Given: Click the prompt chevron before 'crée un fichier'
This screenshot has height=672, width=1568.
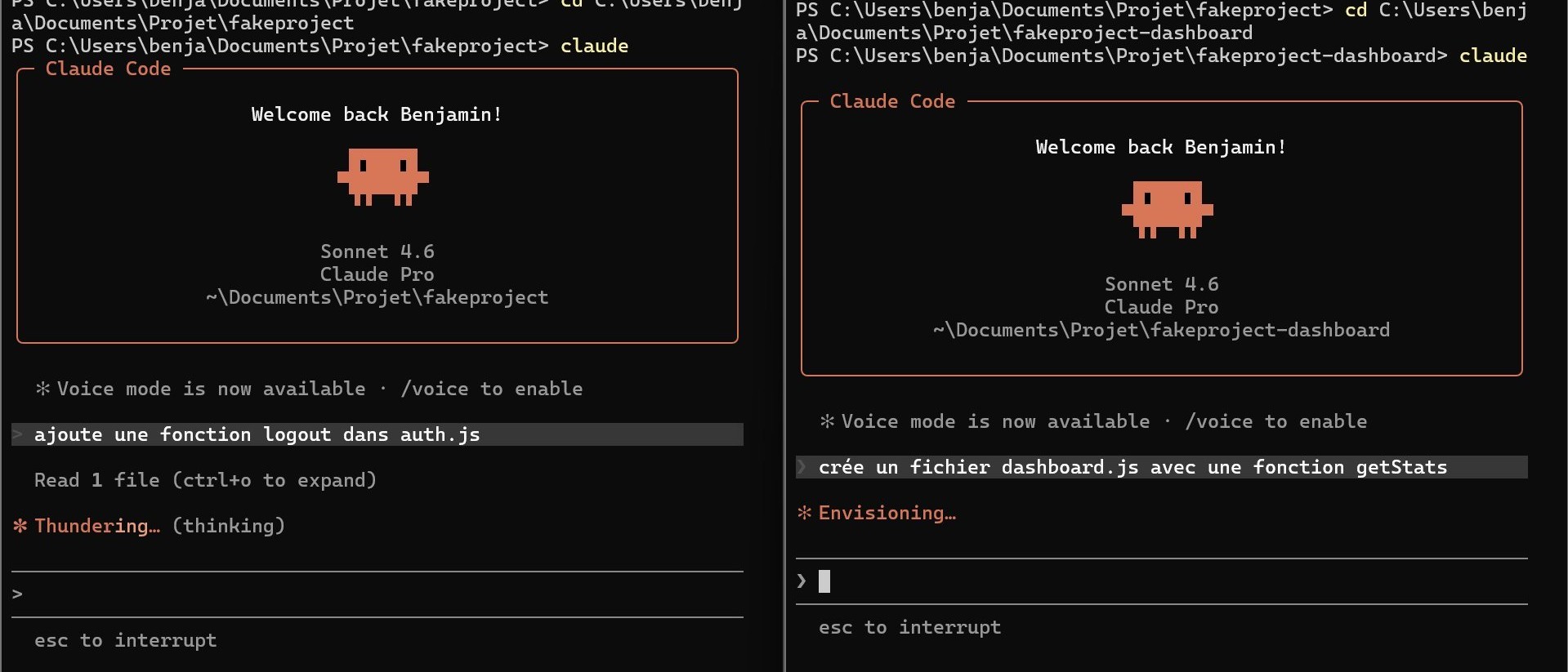Looking at the screenshot, I should pos(802,467).
